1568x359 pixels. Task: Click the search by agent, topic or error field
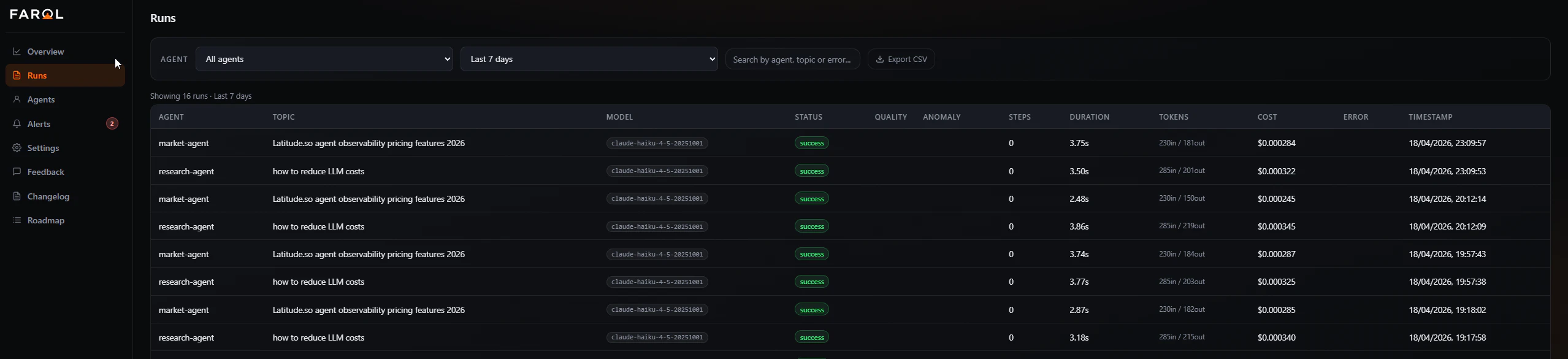click(x=792, y=60)
